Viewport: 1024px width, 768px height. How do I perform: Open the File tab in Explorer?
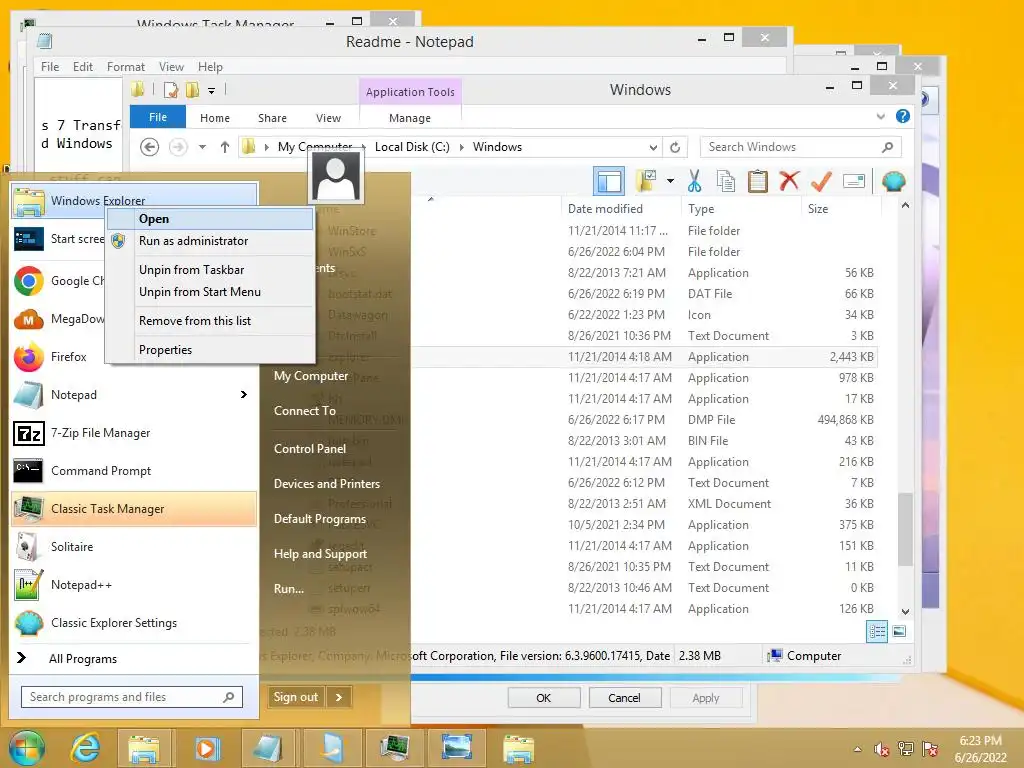158,117
